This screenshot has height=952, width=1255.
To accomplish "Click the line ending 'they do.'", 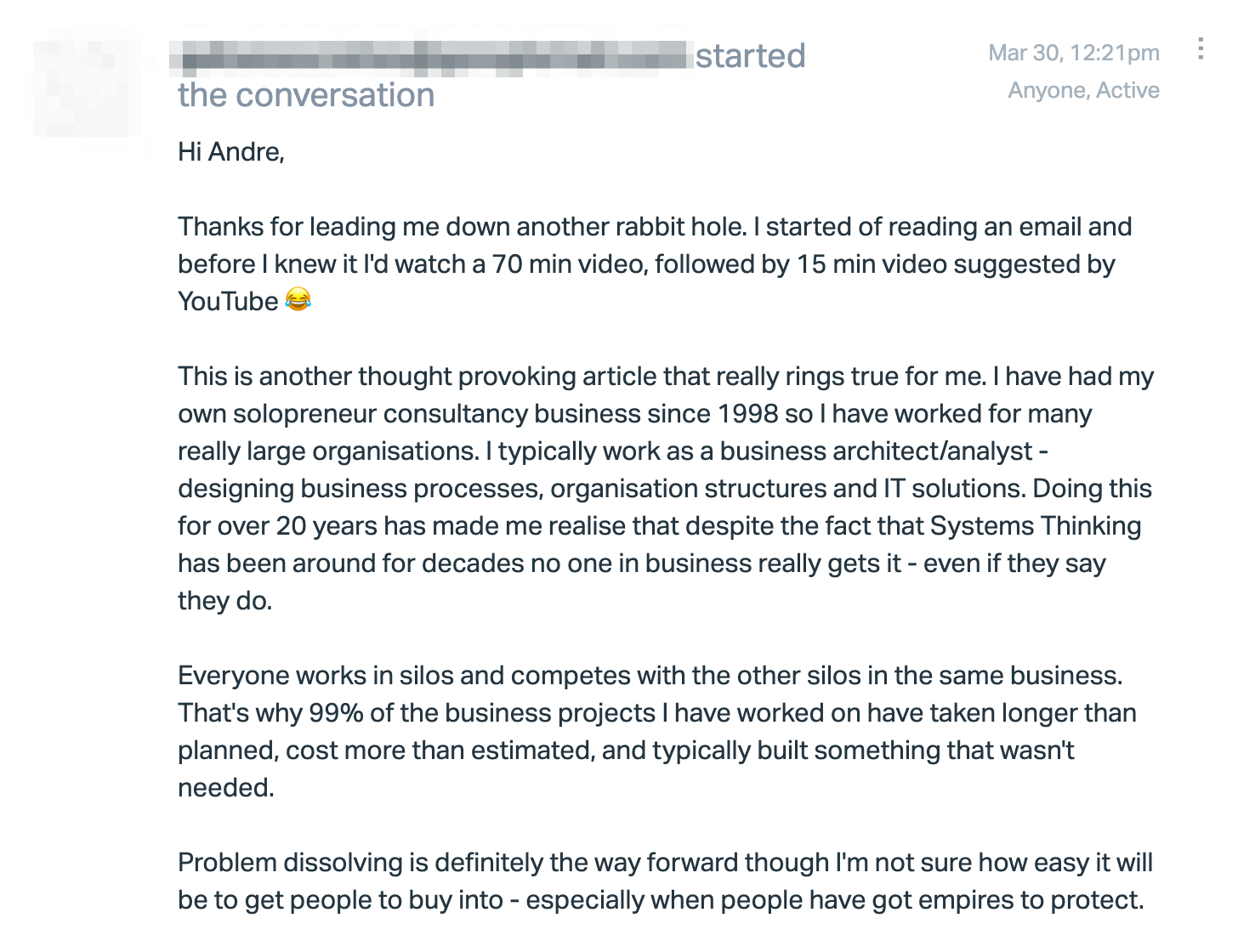I will 225,601.
